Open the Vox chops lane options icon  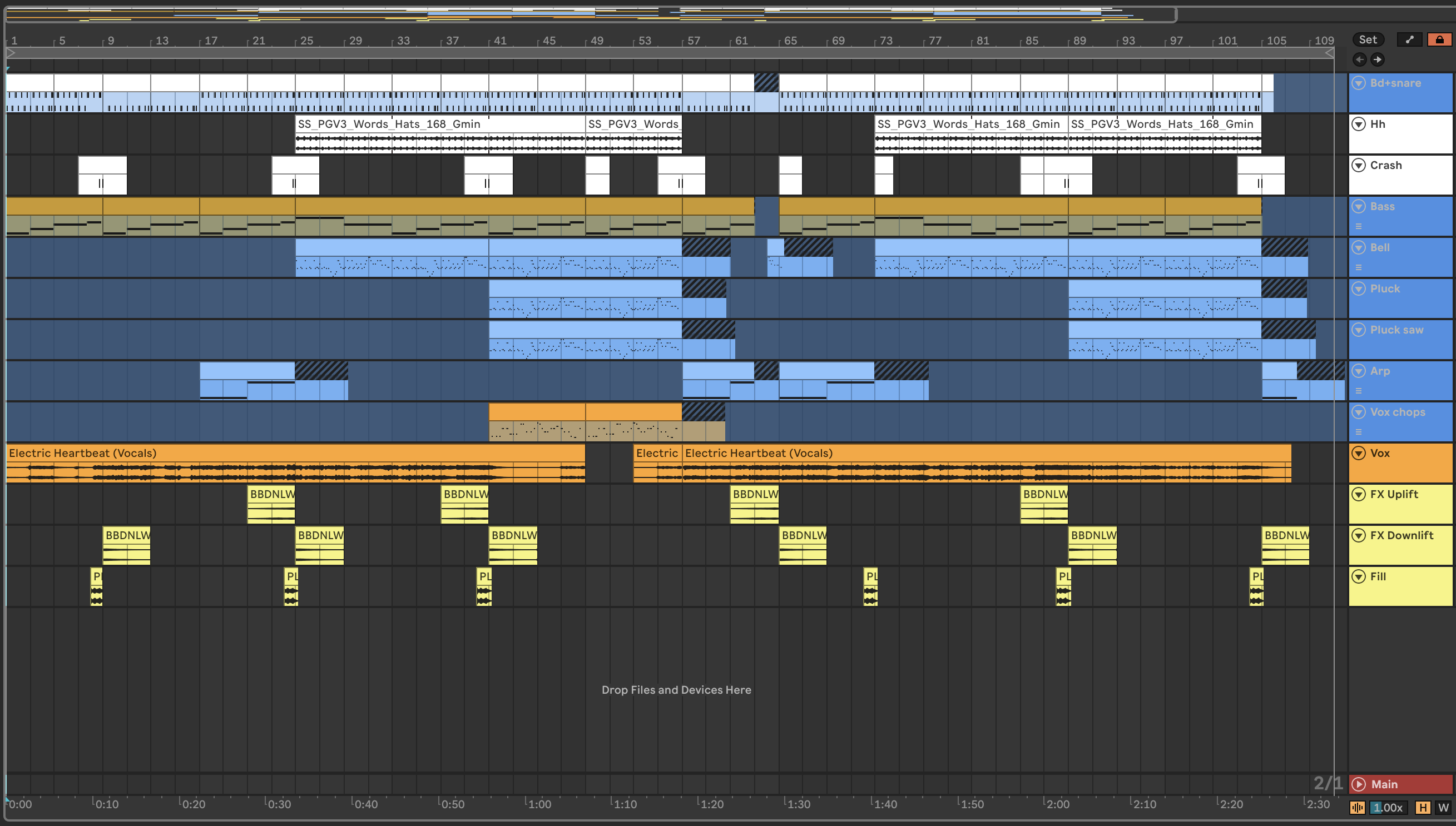pyautogui.click(x=1359, y=432)
